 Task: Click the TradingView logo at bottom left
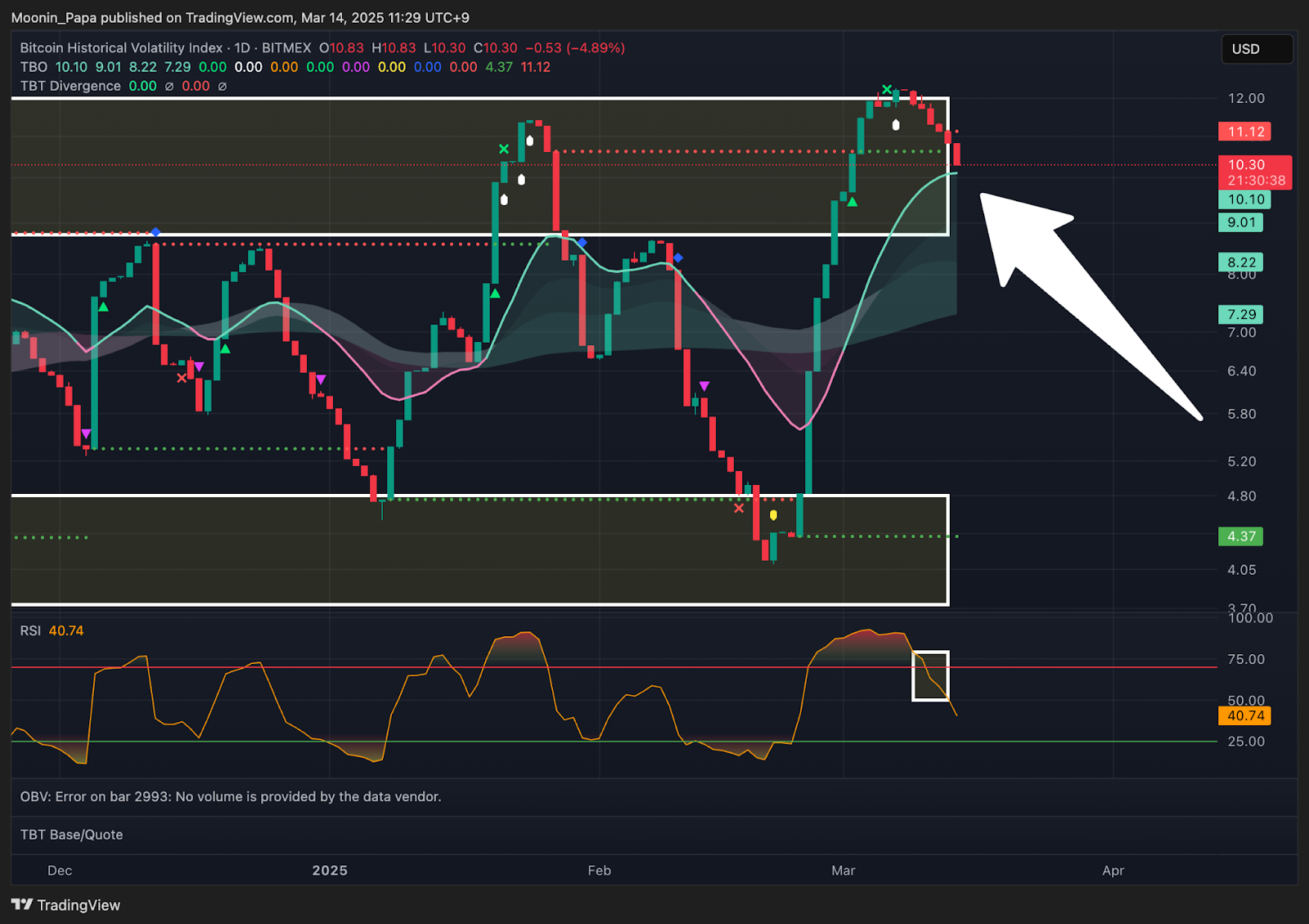pyautogui.click(x=65, y=904)
